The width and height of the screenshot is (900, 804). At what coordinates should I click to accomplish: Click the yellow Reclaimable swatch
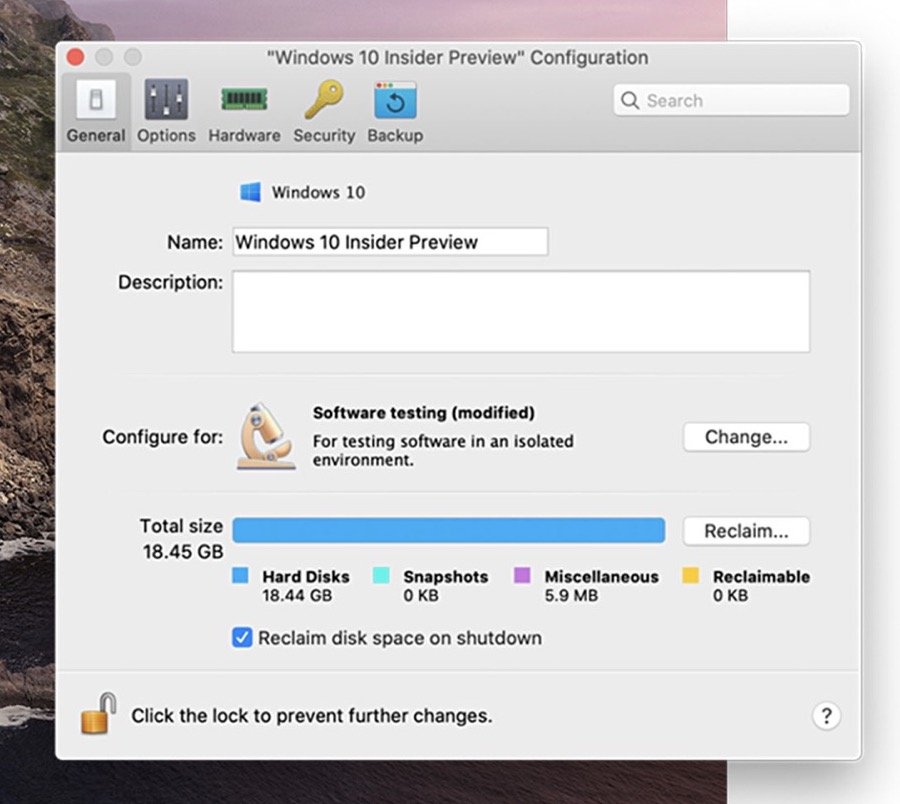(691, 575)
